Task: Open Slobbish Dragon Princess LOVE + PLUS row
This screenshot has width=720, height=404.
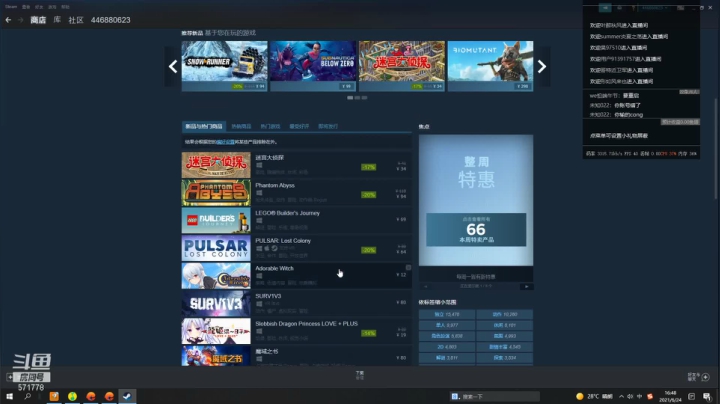Action: click(x=296, y=331)
